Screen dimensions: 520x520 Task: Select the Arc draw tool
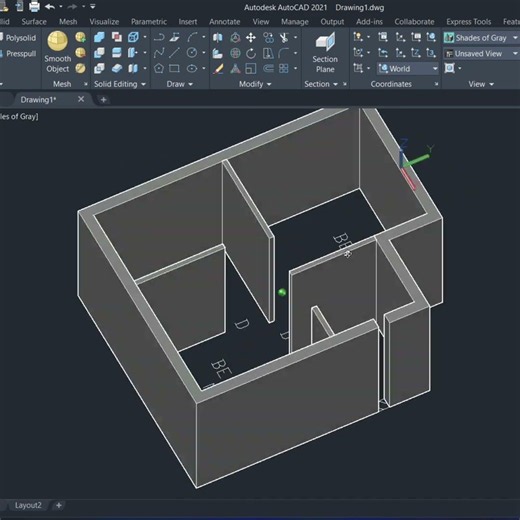192,37
